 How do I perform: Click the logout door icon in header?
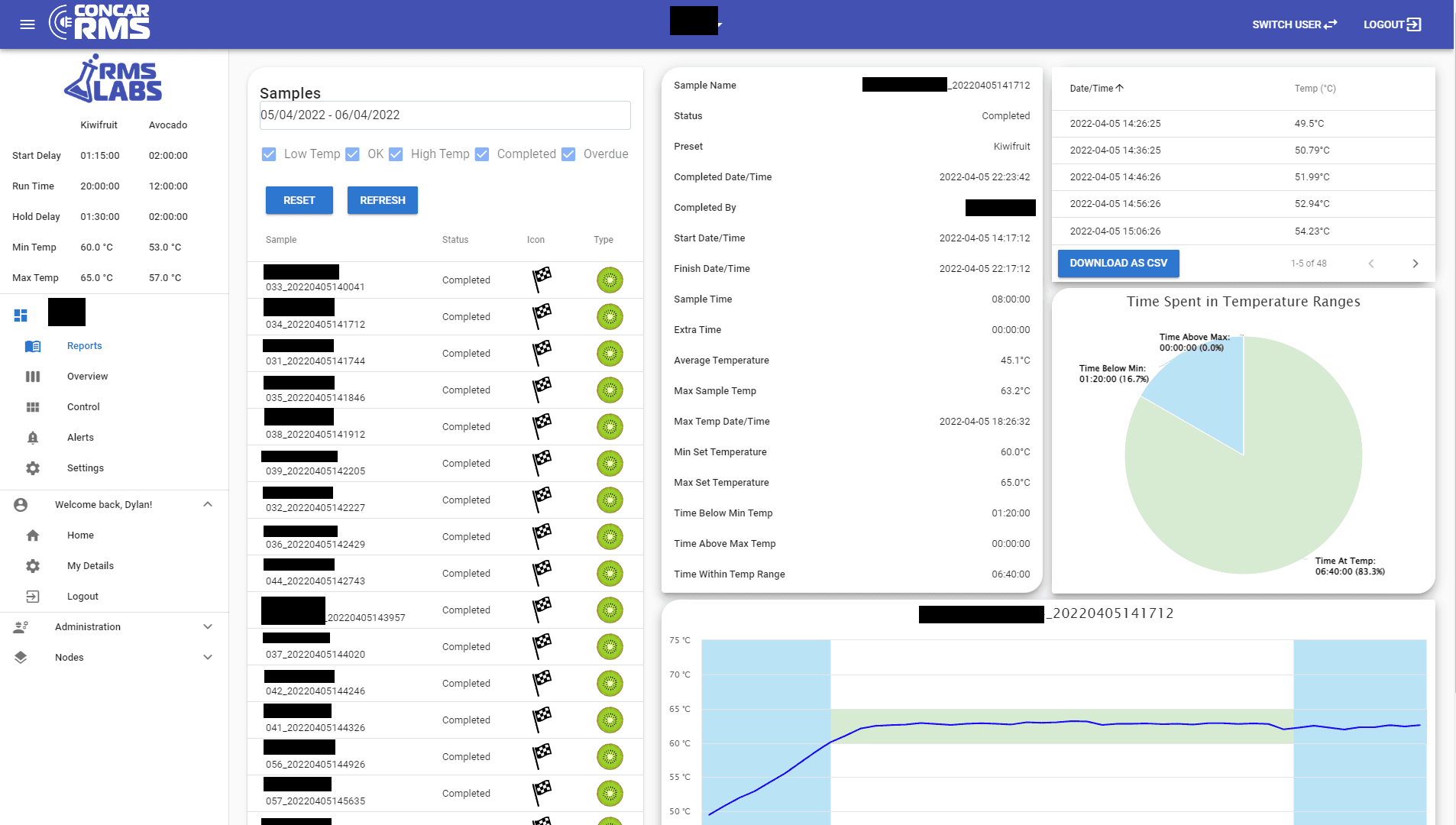(x=1414, y=24)
